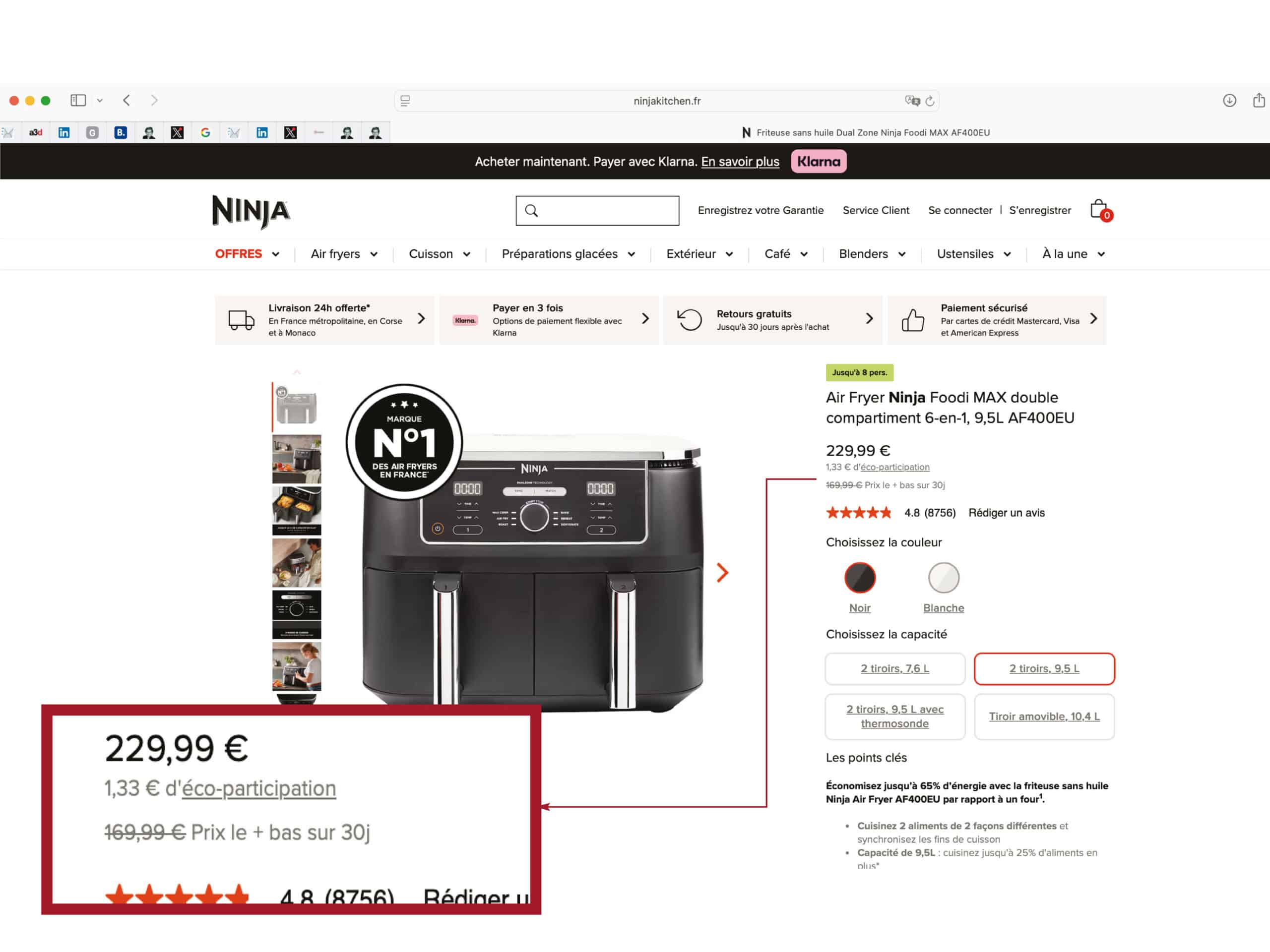Click the En savoir plus Klarna link

coord(740,162)
